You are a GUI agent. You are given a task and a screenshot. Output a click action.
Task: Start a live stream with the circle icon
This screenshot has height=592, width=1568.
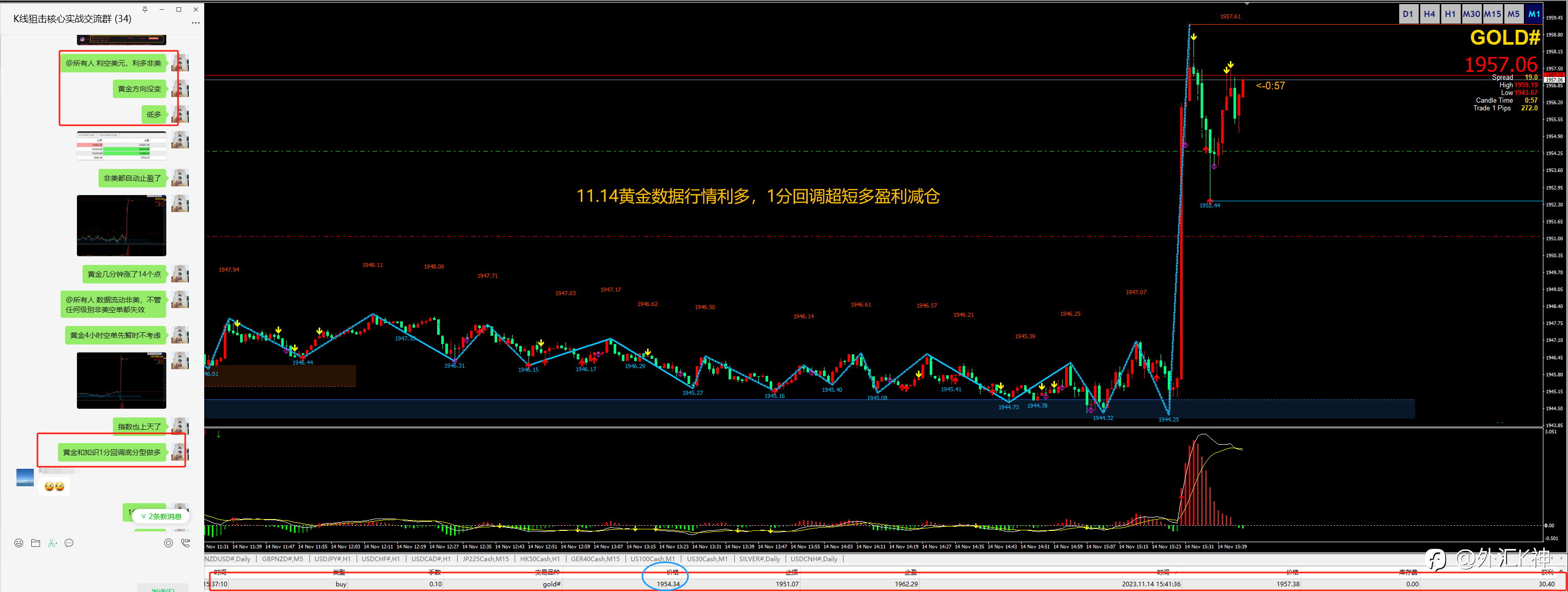point(169,543)
